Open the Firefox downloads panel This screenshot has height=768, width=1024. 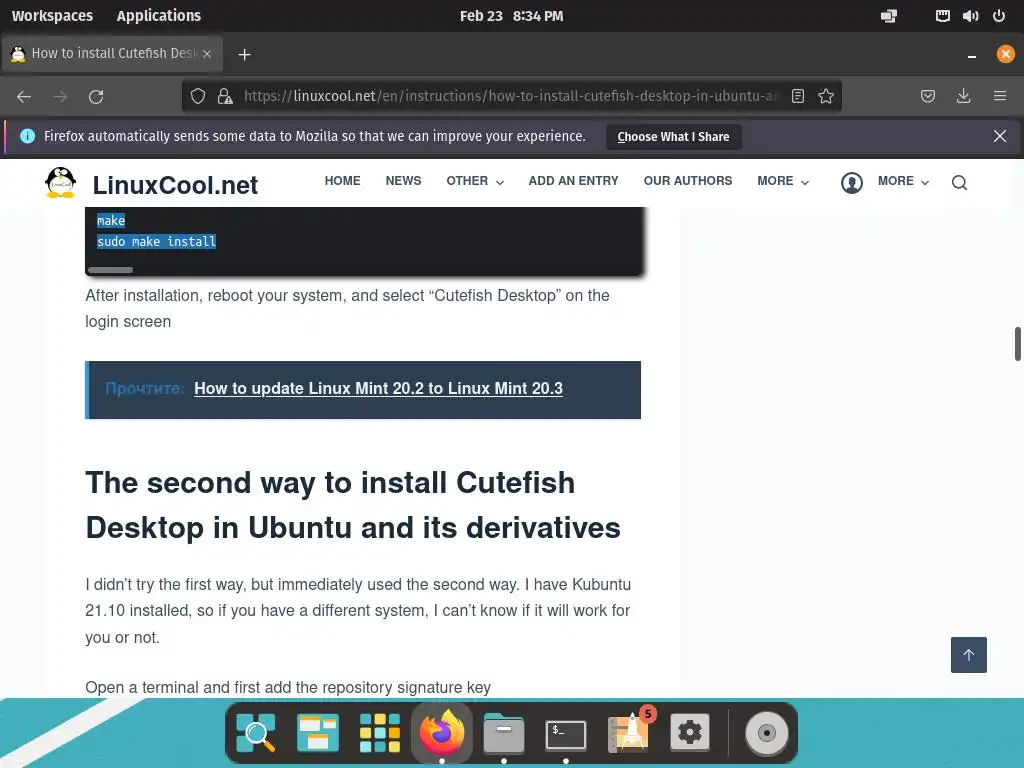(963, 97)
